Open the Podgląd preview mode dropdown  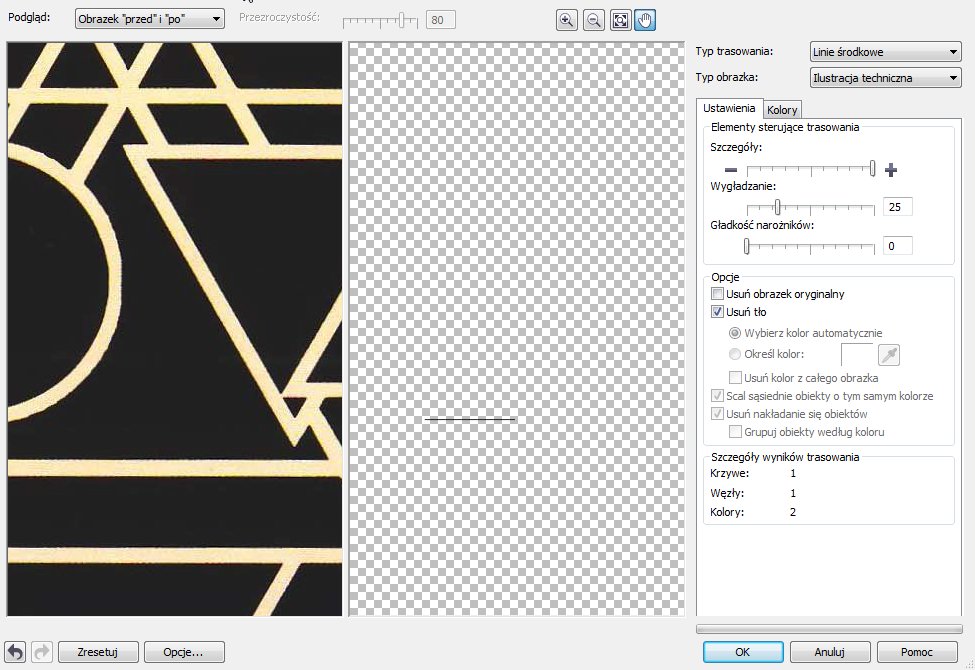click(x=150, y=19)
